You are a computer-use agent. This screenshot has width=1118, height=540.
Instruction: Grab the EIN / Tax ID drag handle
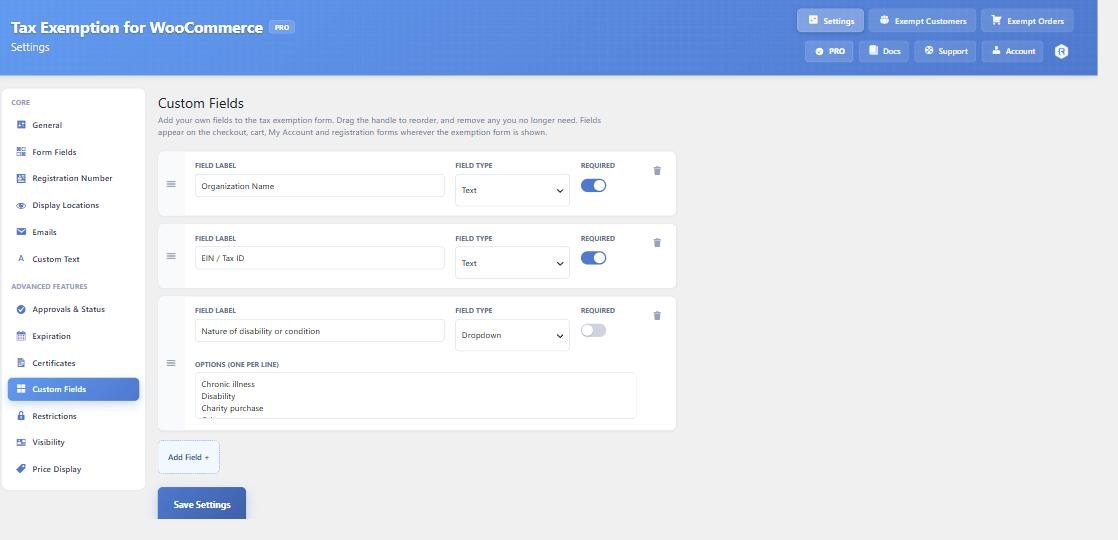(x=171, y=256)
